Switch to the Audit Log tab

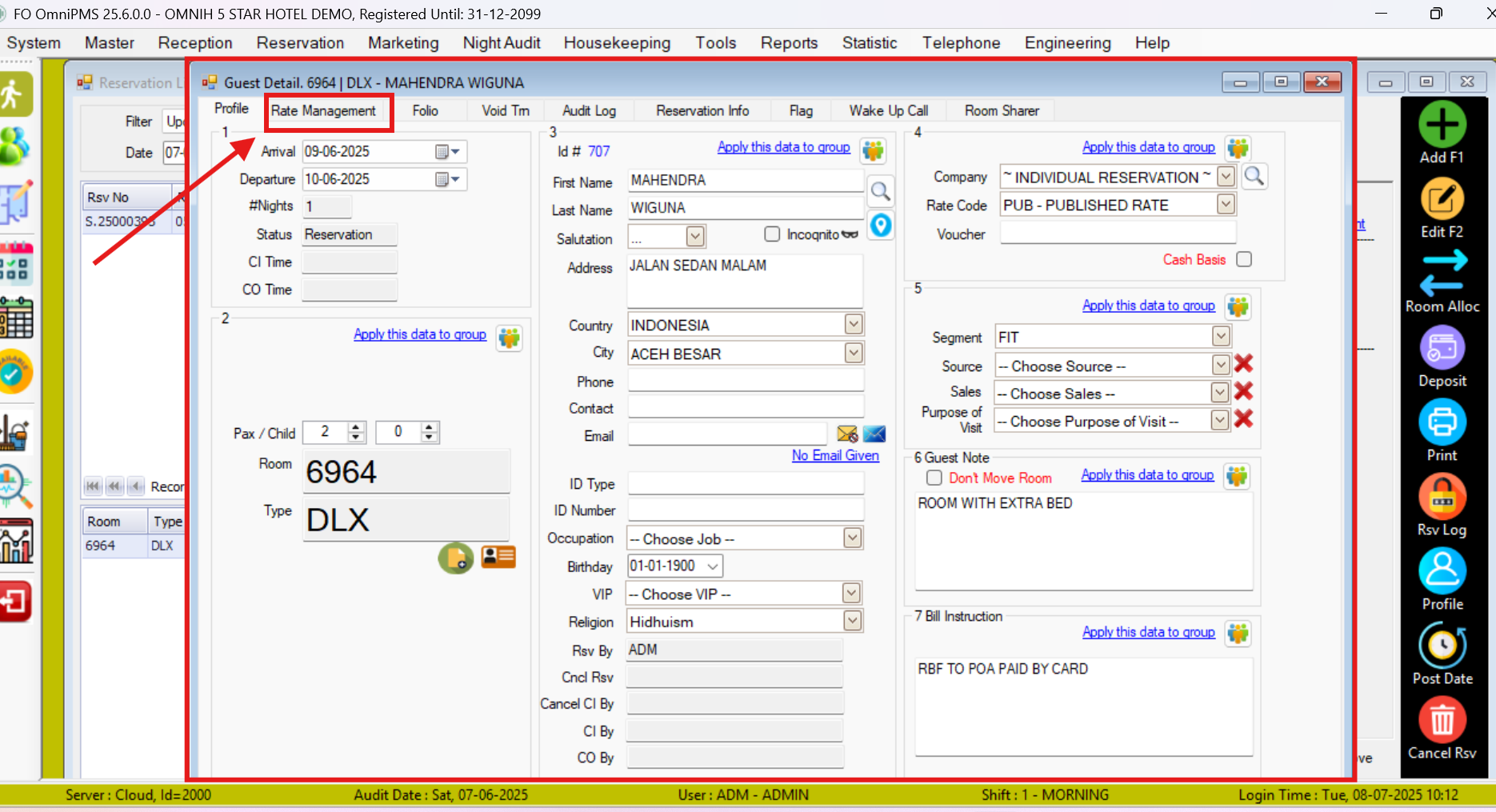coord(589,110)
